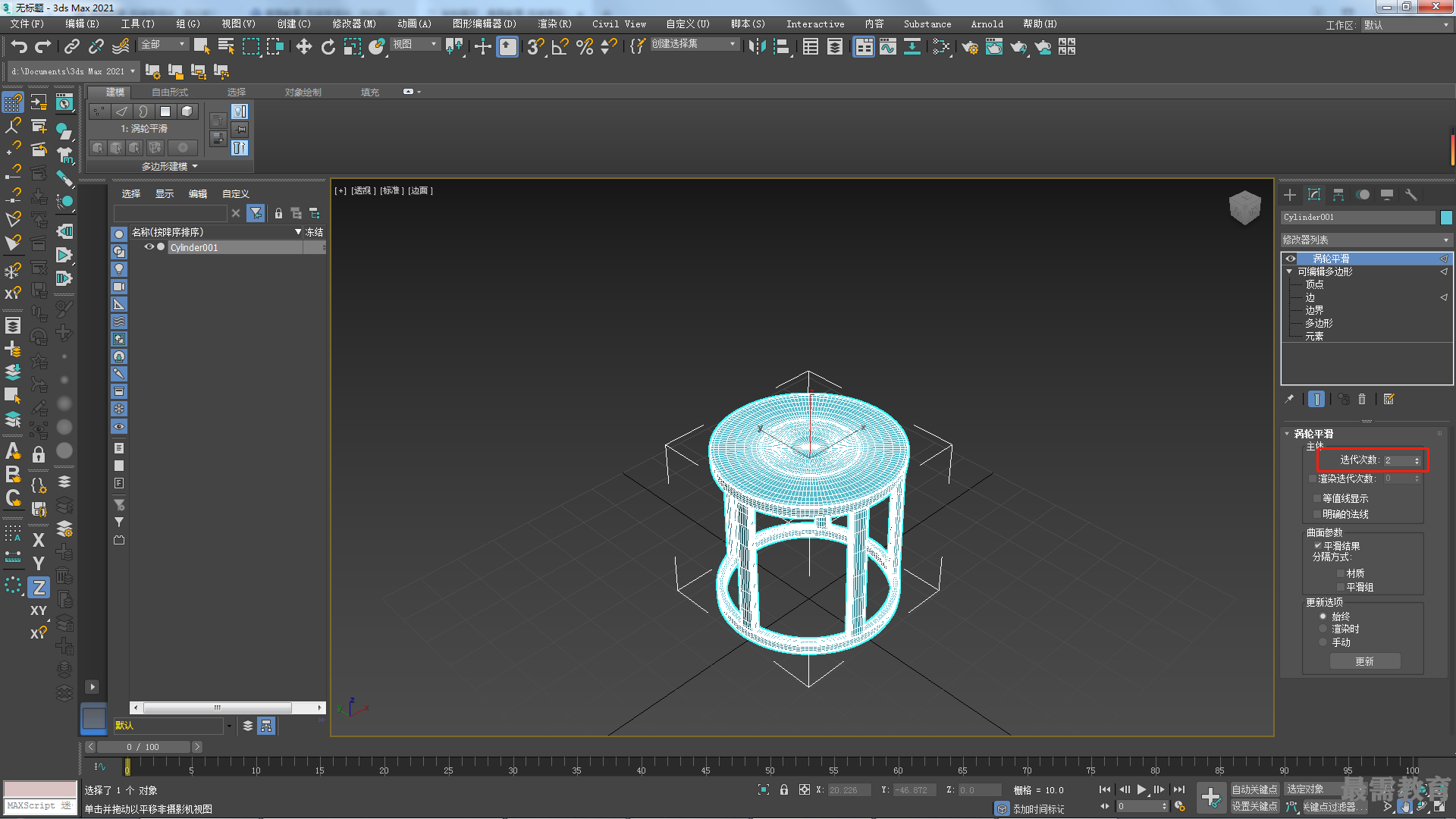This screenshot has width=1456, height=819.
Task: Choose the Rectangular Selection Region tool
Action: 250,47
